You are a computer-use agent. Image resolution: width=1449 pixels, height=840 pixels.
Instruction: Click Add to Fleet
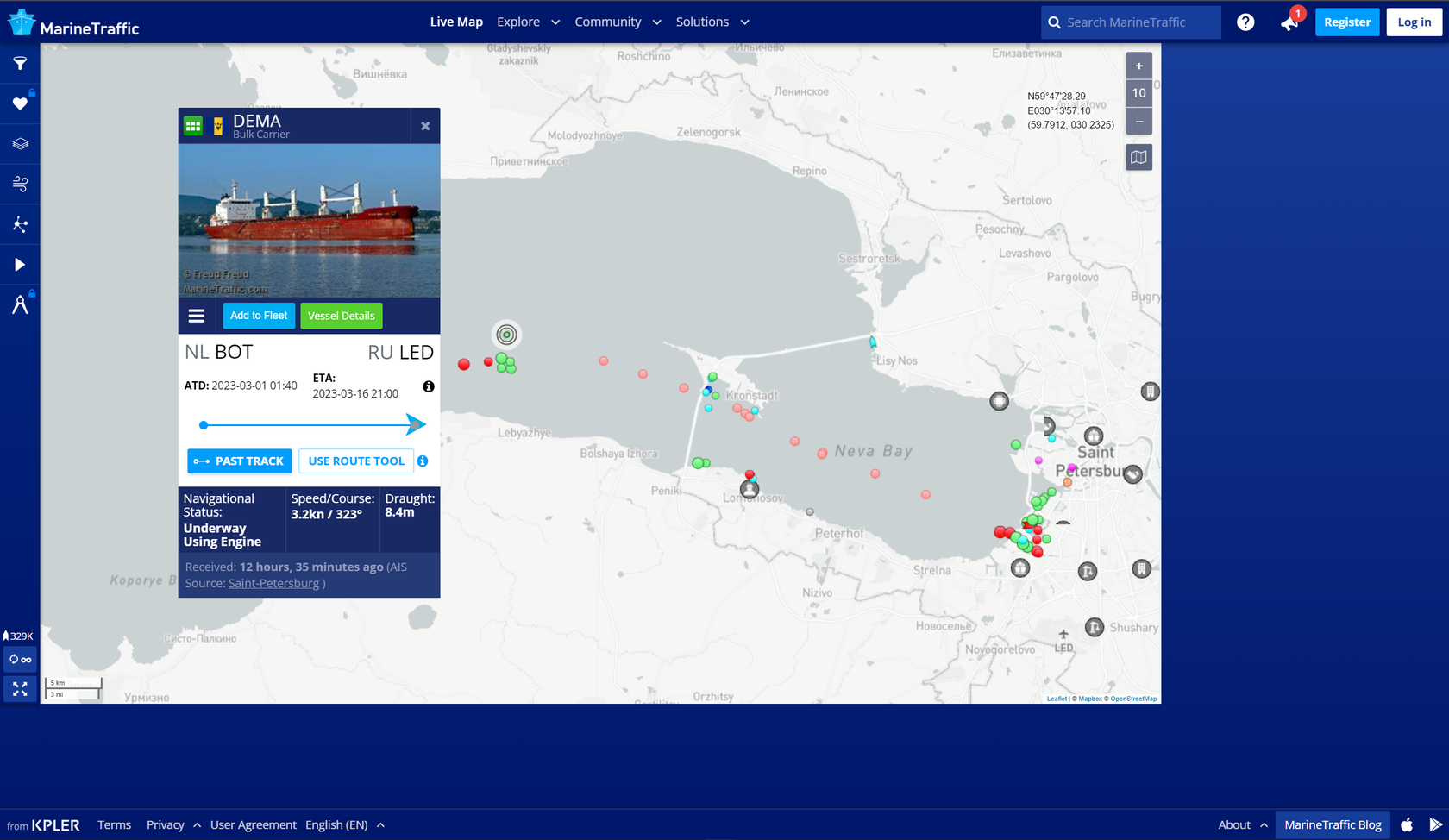[259, 316]
